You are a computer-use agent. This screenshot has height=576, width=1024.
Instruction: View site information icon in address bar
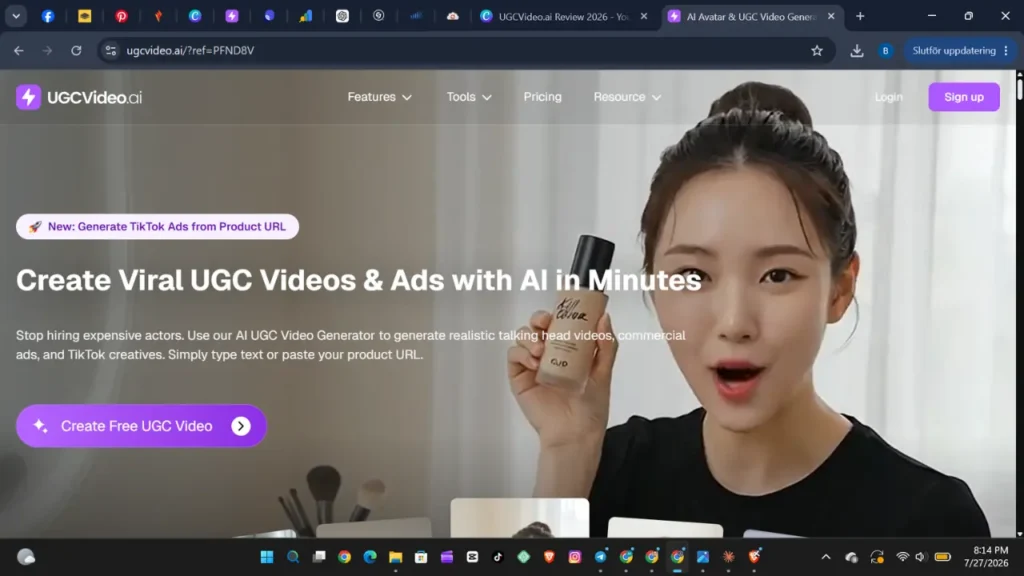coord(110,50)
